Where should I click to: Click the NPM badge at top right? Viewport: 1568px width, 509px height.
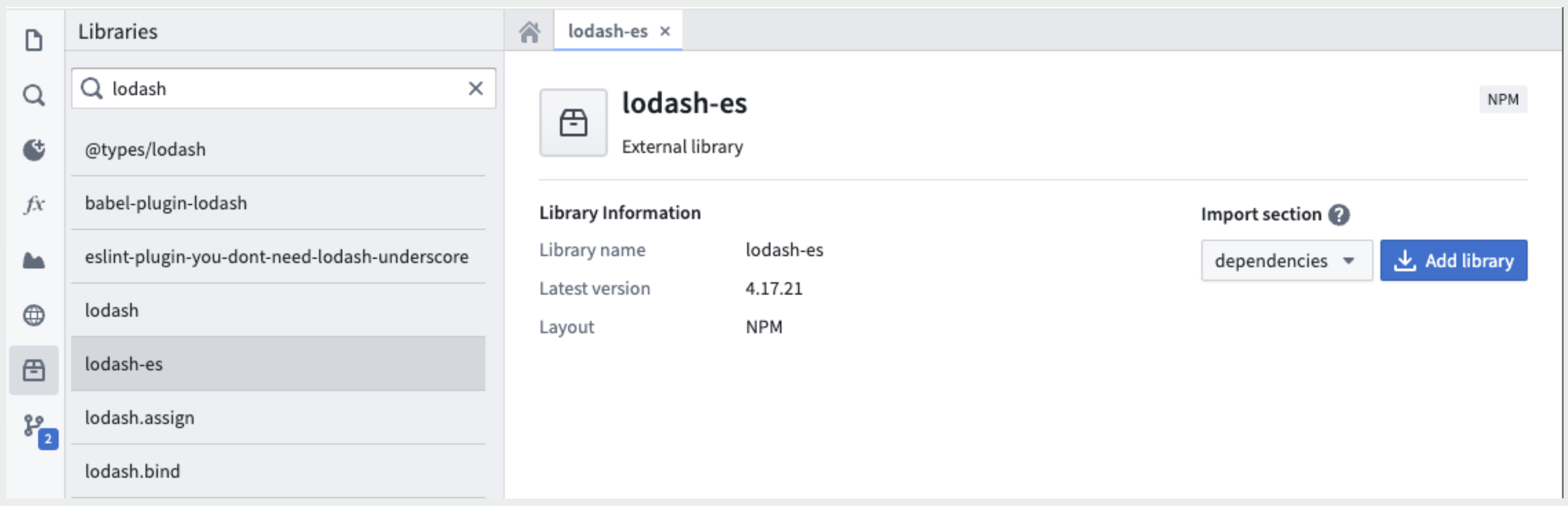[x=1502, y=100]
